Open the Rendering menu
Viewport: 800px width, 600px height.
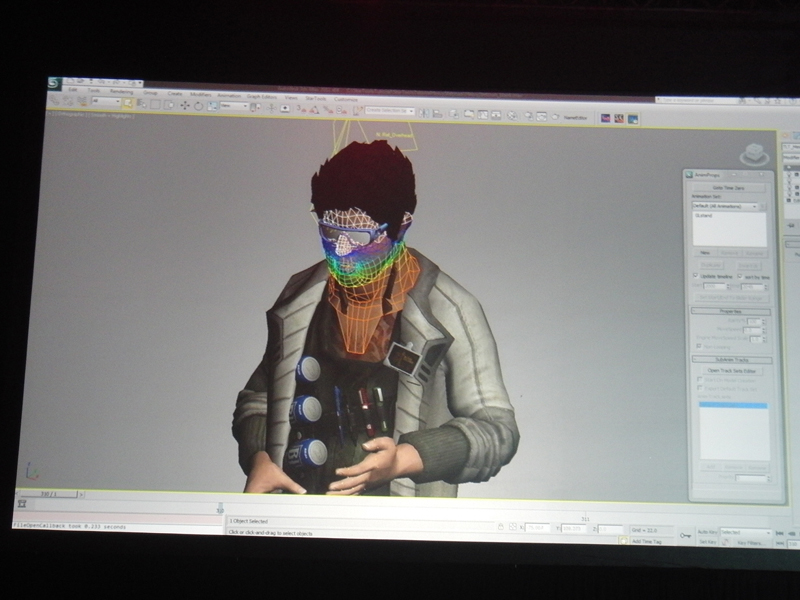120,91
